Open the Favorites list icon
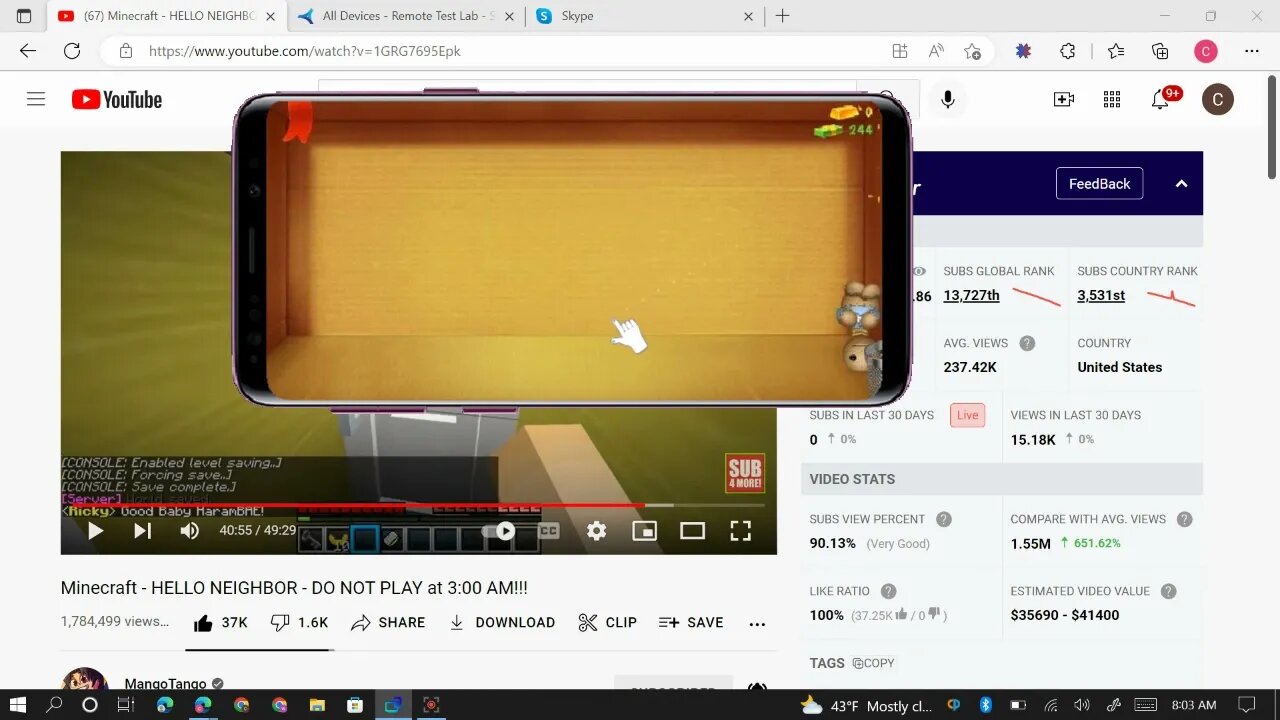Viewport: 1280px width, 720px height. point(1116,51)
